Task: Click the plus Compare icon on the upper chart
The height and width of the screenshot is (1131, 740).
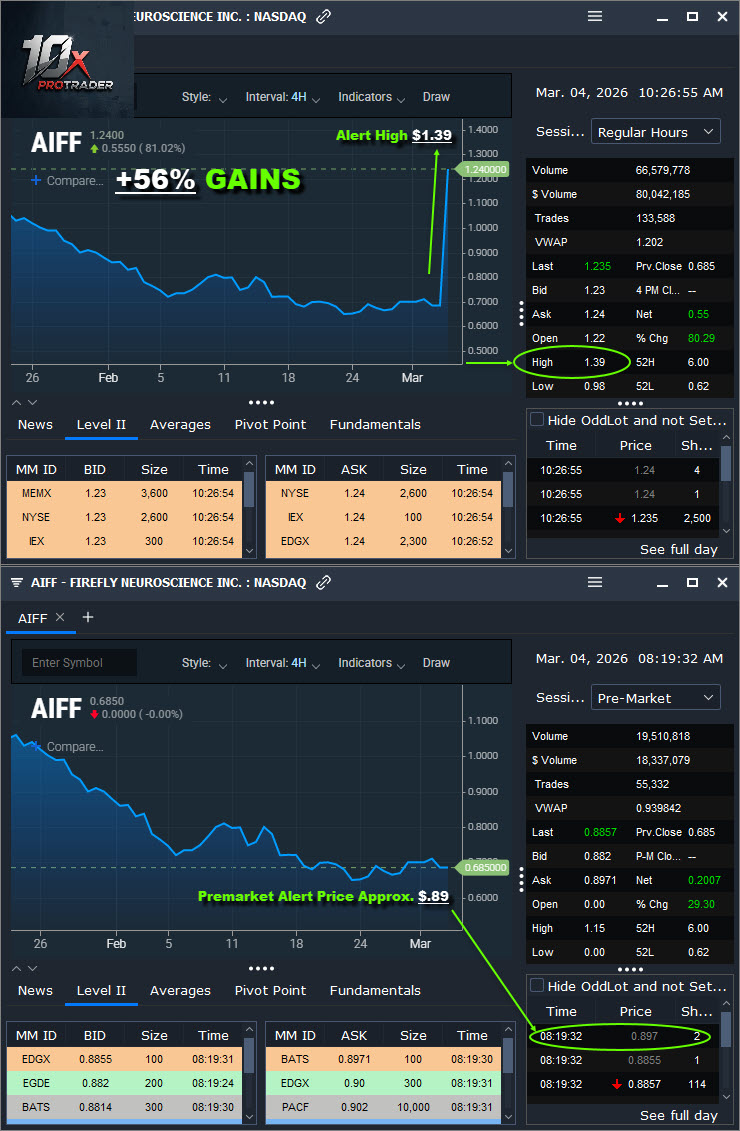Action: (37, 181)
